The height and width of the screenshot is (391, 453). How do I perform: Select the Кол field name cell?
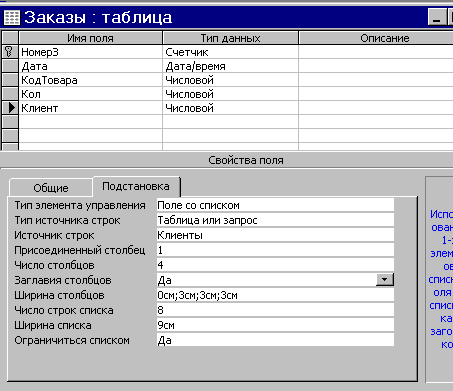pyautogui.click(x=91, y=94)
